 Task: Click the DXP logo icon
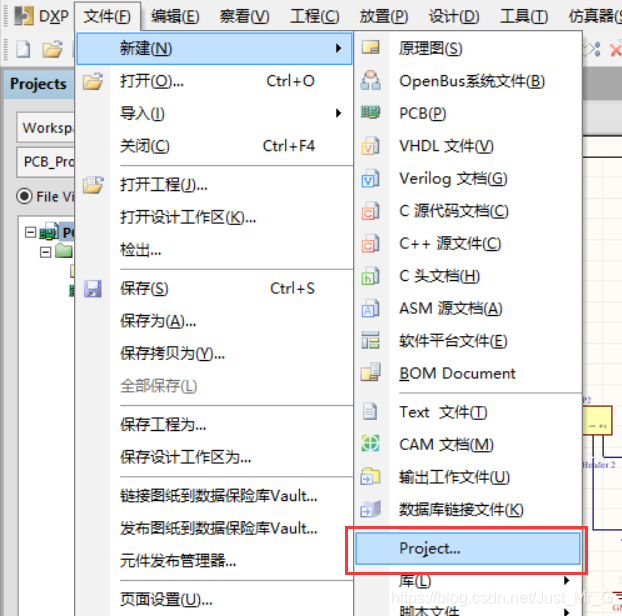tap(23, 16)
